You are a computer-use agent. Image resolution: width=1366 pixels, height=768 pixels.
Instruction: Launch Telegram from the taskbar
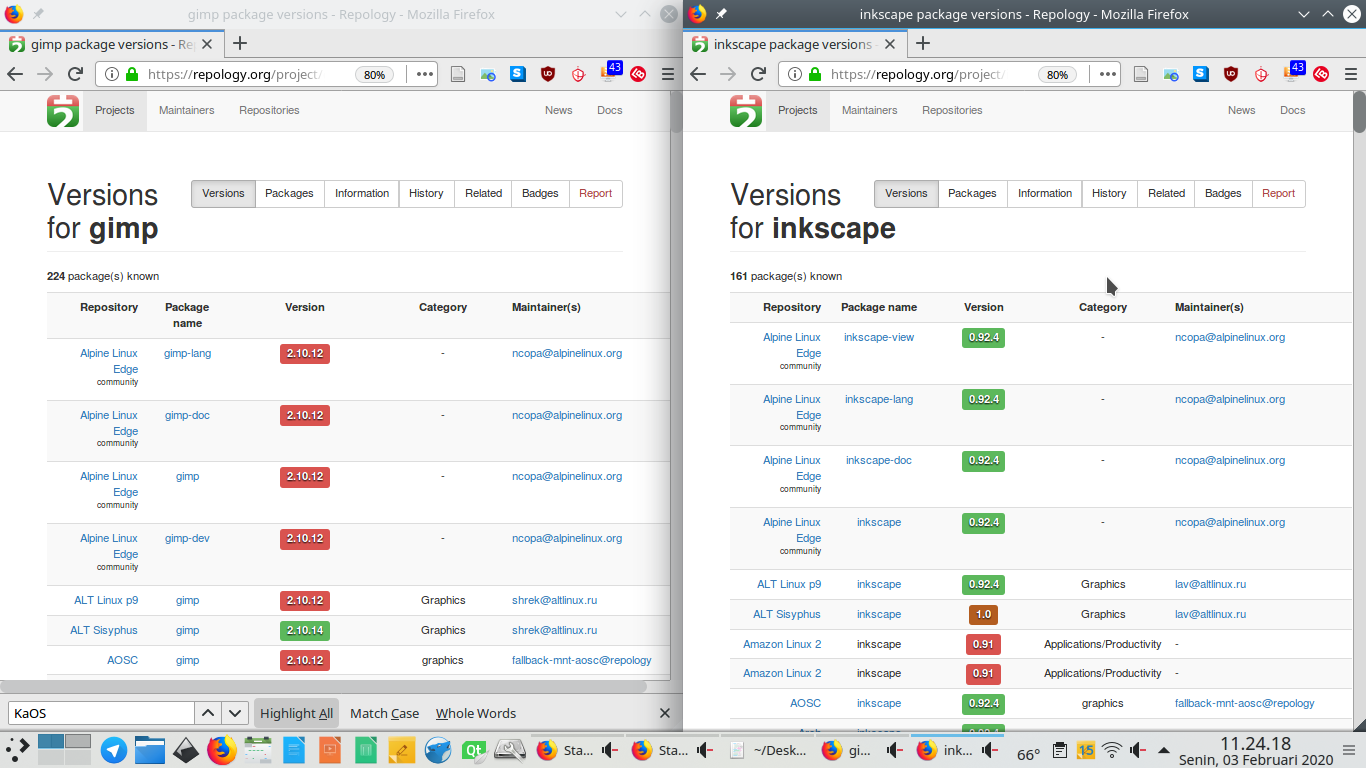114,750
